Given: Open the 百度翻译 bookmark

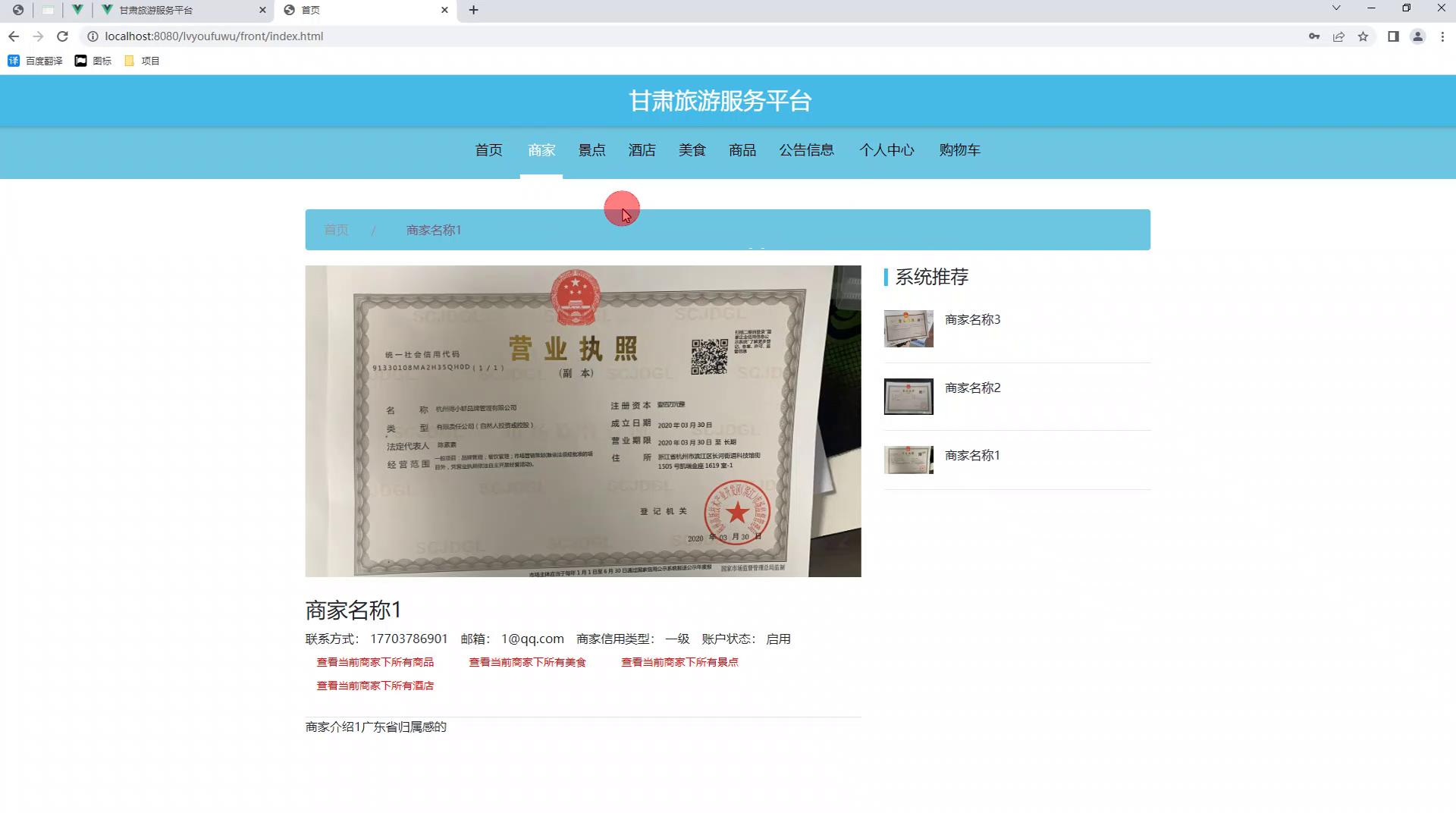Looking at the screenshot, I should [35, 61].
